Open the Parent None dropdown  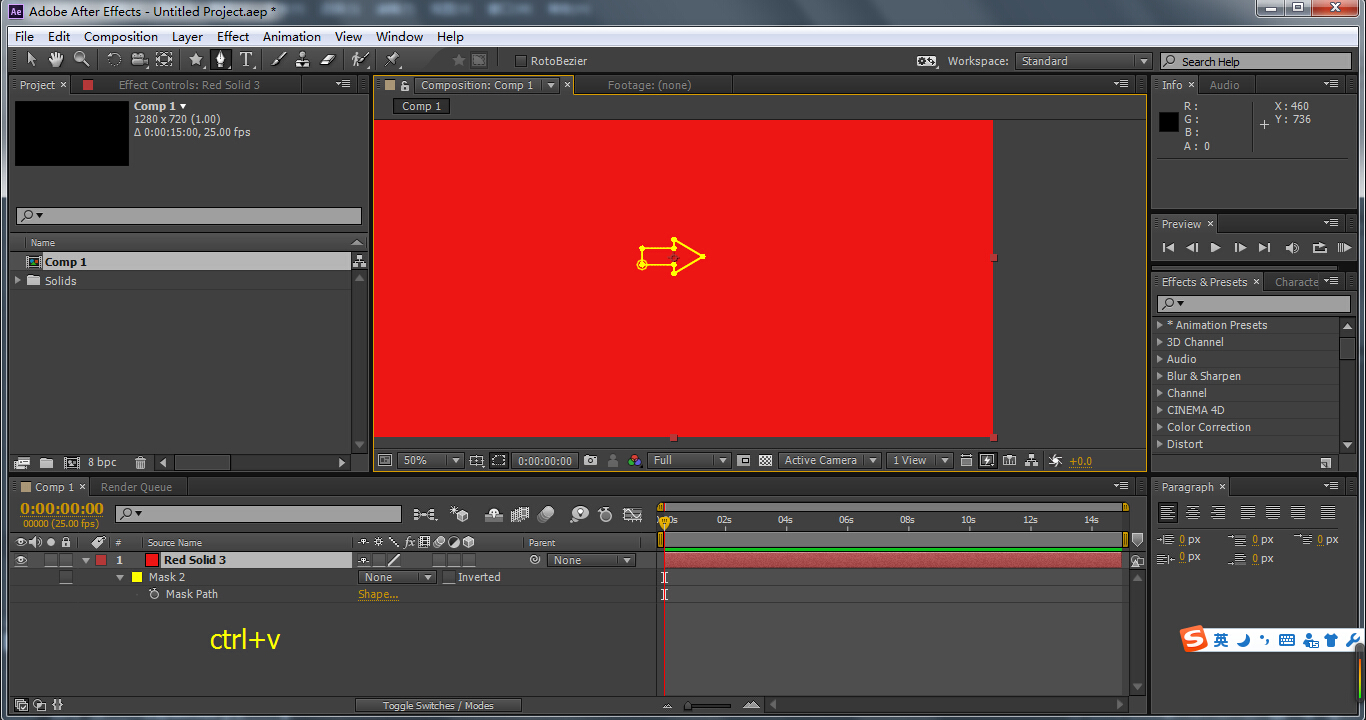tap(591, 561)
